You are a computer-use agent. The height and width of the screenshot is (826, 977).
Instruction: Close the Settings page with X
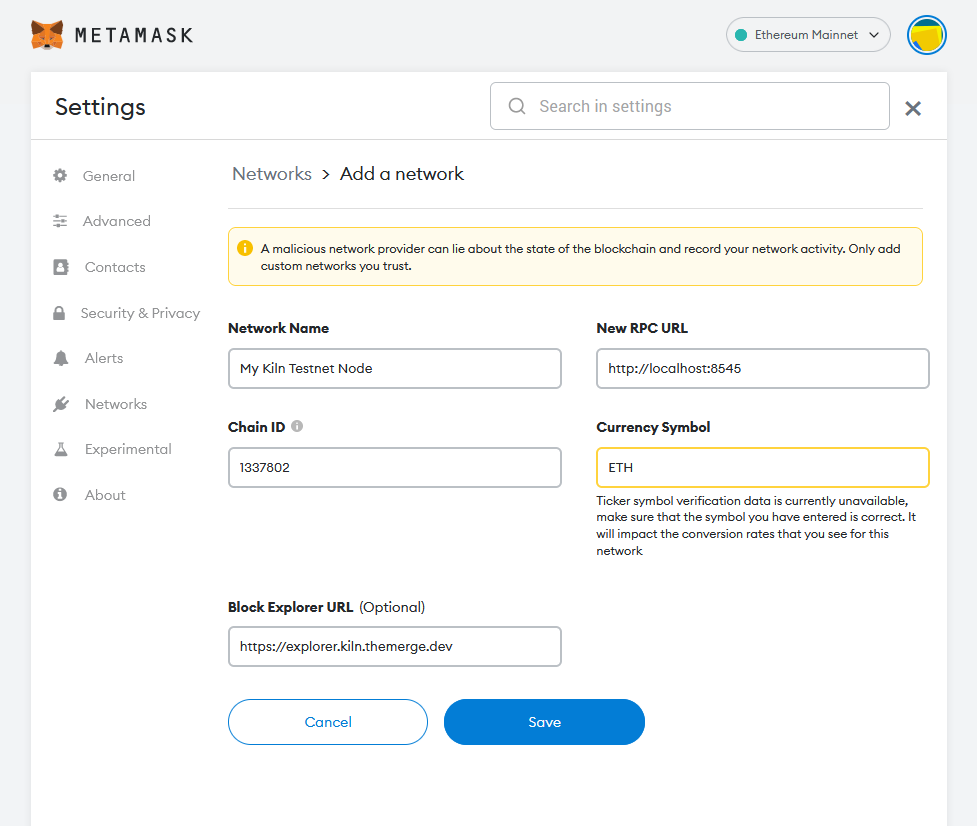912,108
